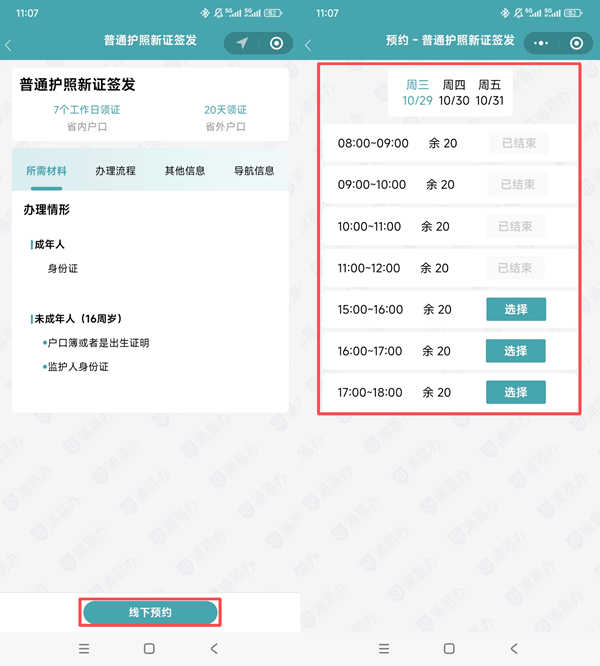Screen dimensions: 600x666
Task: Switch to the 办理流程 tab
Action: click(x=115, y=171)
